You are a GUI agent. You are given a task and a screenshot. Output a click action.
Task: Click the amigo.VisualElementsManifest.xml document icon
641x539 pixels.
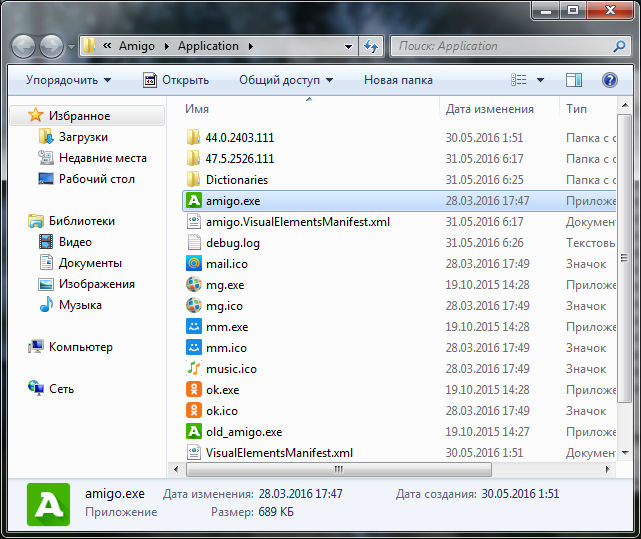tap(194, 222)
